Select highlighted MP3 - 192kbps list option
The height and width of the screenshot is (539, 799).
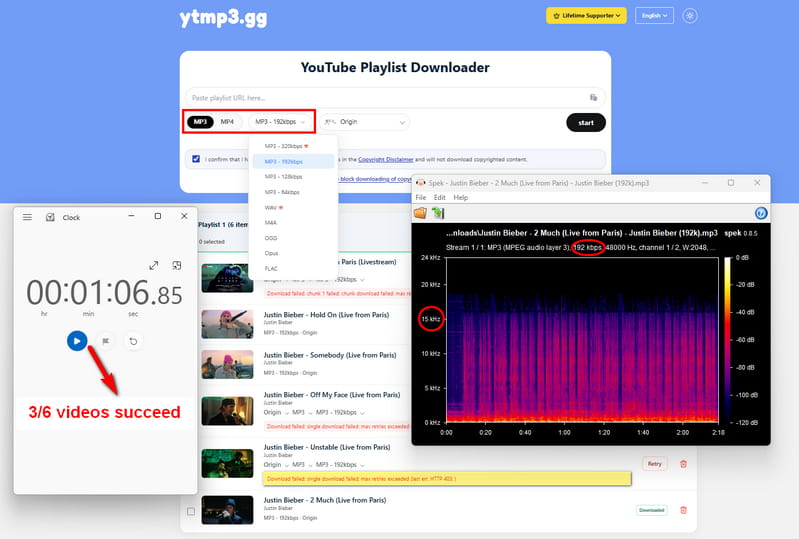293,161
